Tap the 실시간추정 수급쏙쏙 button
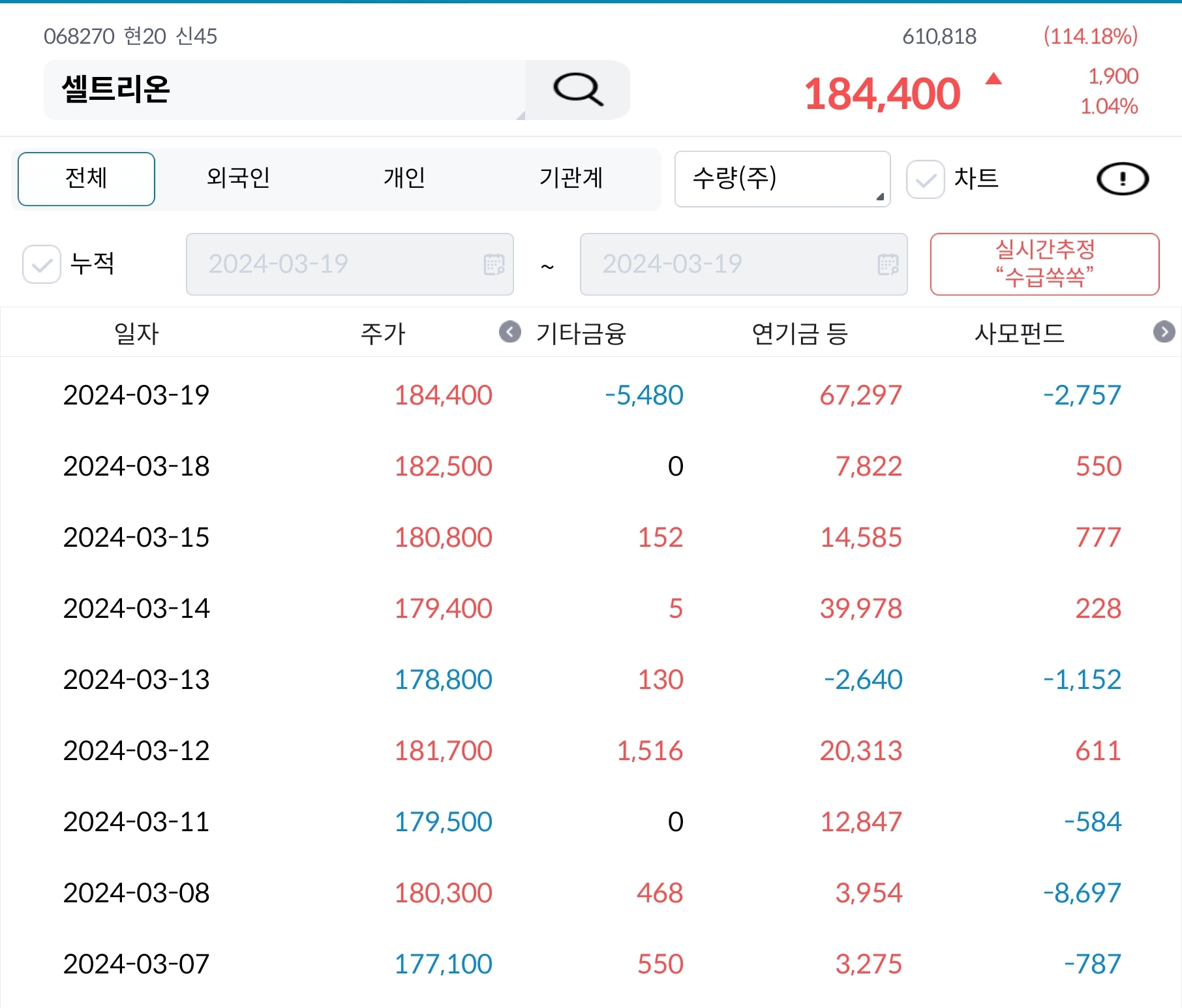Screen dimensions: 1182x1008 (1044, 264)
